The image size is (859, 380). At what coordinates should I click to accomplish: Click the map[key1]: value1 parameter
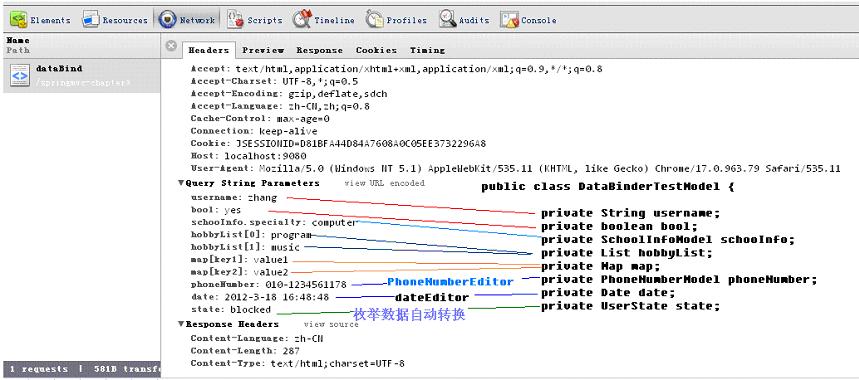tap(239, 260)
